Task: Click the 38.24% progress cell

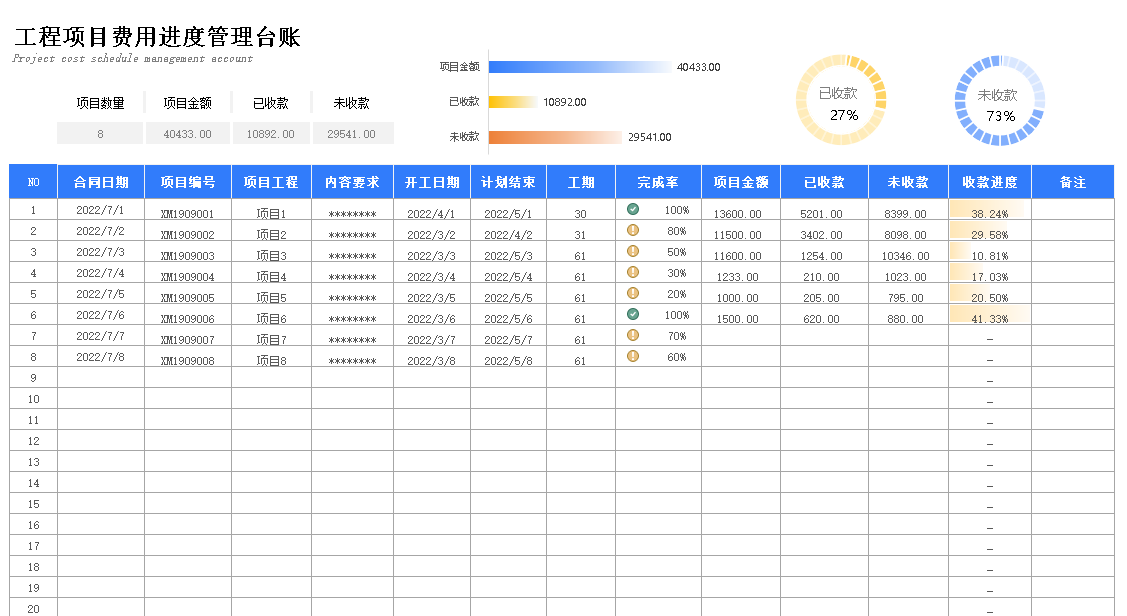Action: [x=989, y=213]
